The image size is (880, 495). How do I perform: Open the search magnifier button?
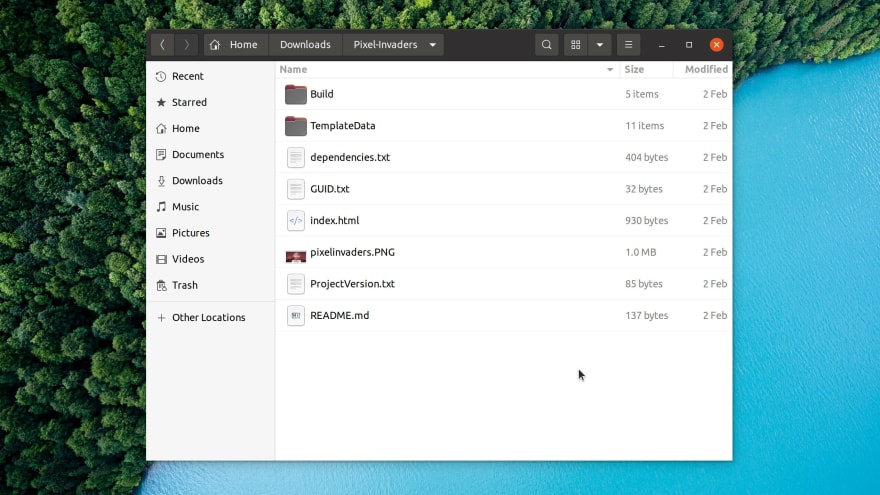547,45
